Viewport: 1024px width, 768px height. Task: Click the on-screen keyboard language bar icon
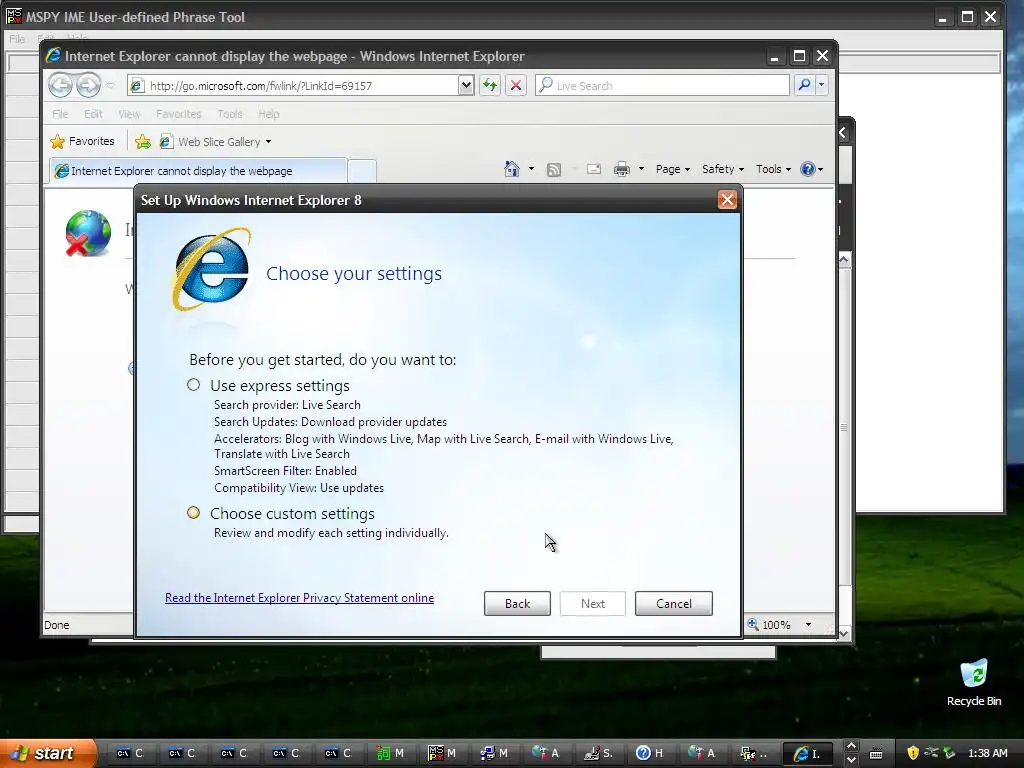pyautogui.click(x=876, y=754)
